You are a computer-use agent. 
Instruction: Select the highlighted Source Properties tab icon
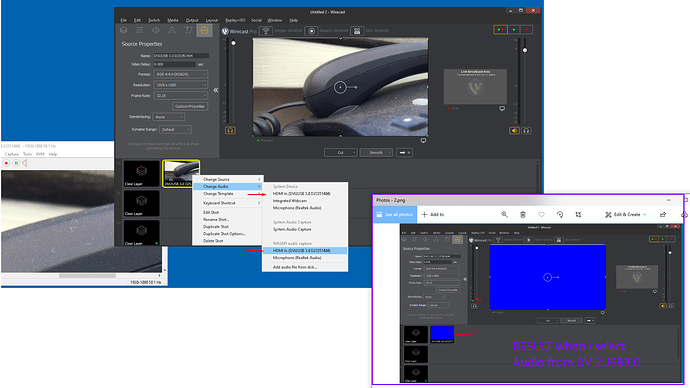204,30
